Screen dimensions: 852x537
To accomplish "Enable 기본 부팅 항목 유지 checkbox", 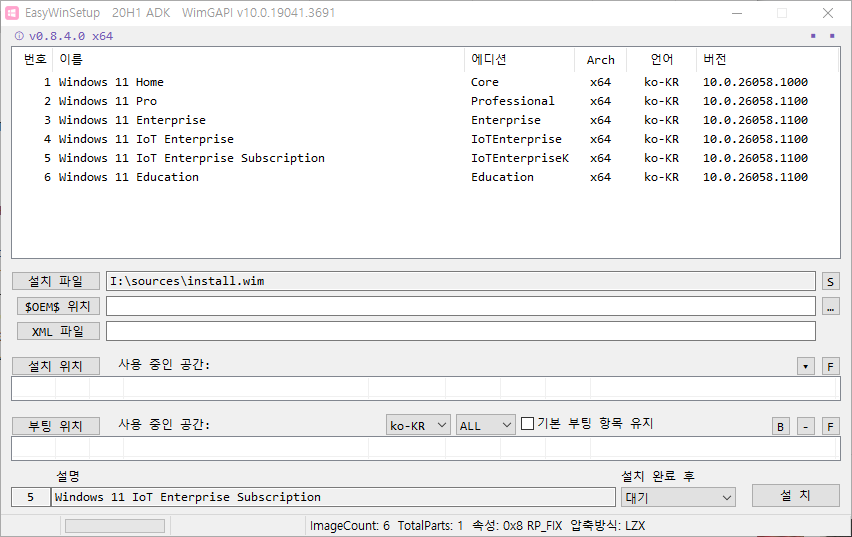I will coord(527,423).
